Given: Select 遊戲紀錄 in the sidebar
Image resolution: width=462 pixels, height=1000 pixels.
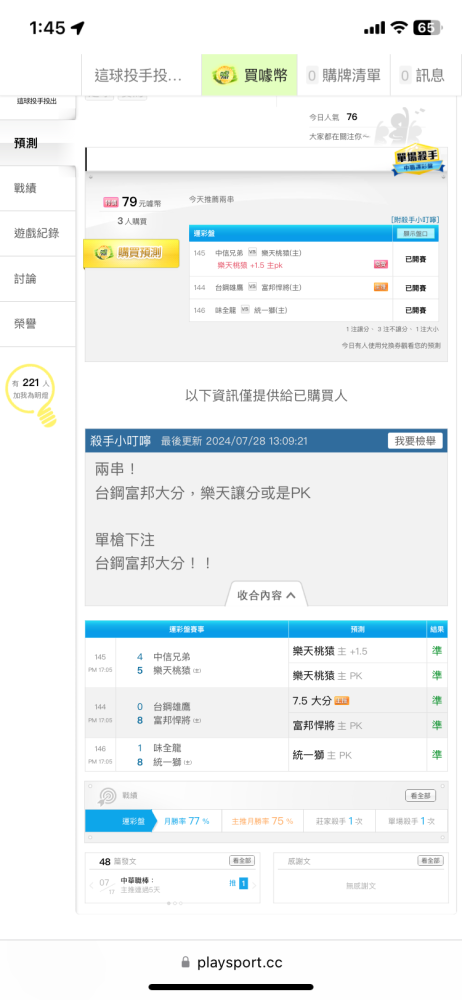Looking at the screenshot, I should 38,233.
